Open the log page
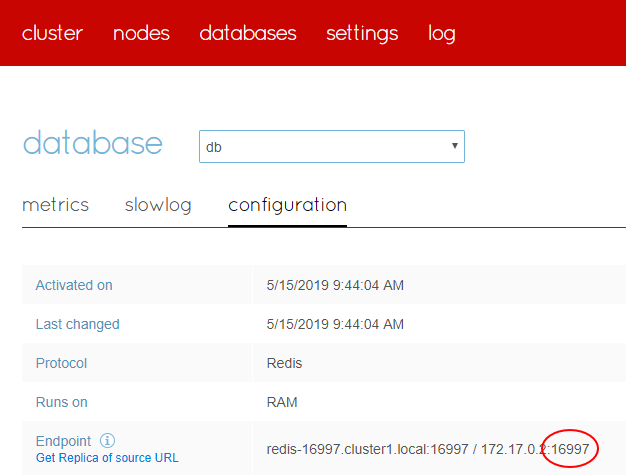626x475 pixels. [442, 33]
